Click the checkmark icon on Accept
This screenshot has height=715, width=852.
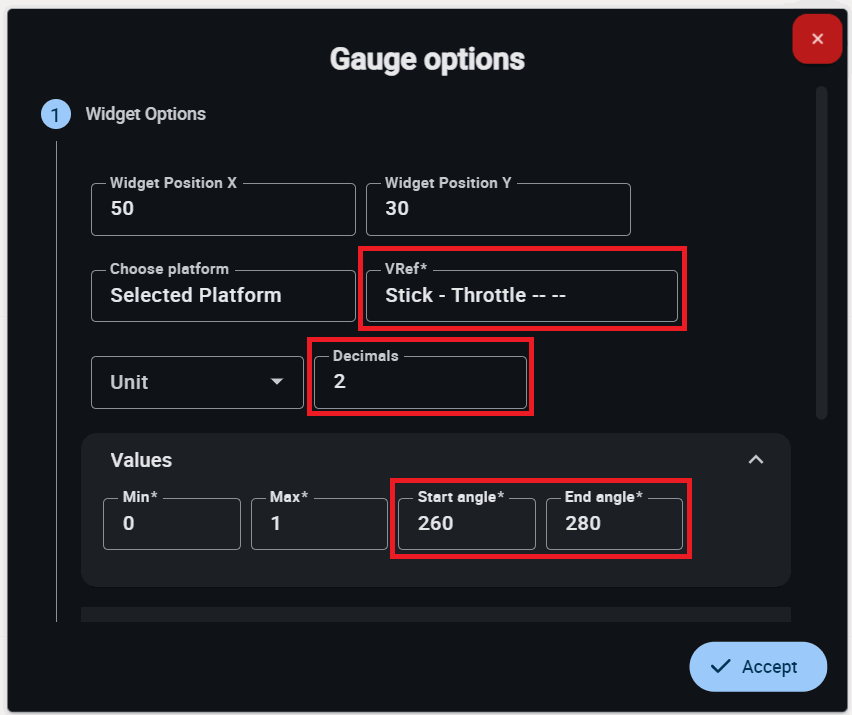coord(720,667)
